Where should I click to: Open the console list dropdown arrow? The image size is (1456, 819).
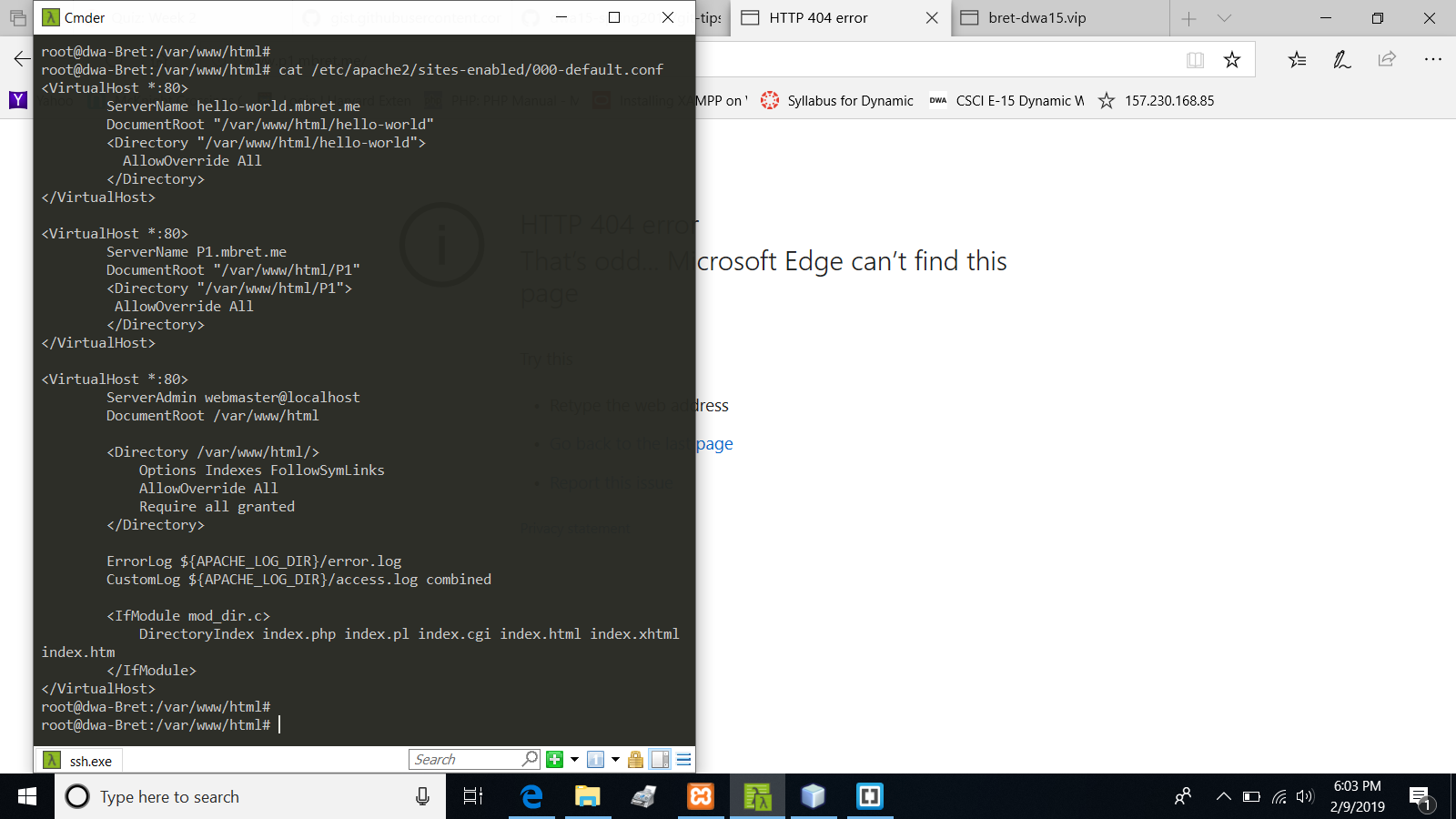(615, 759)
